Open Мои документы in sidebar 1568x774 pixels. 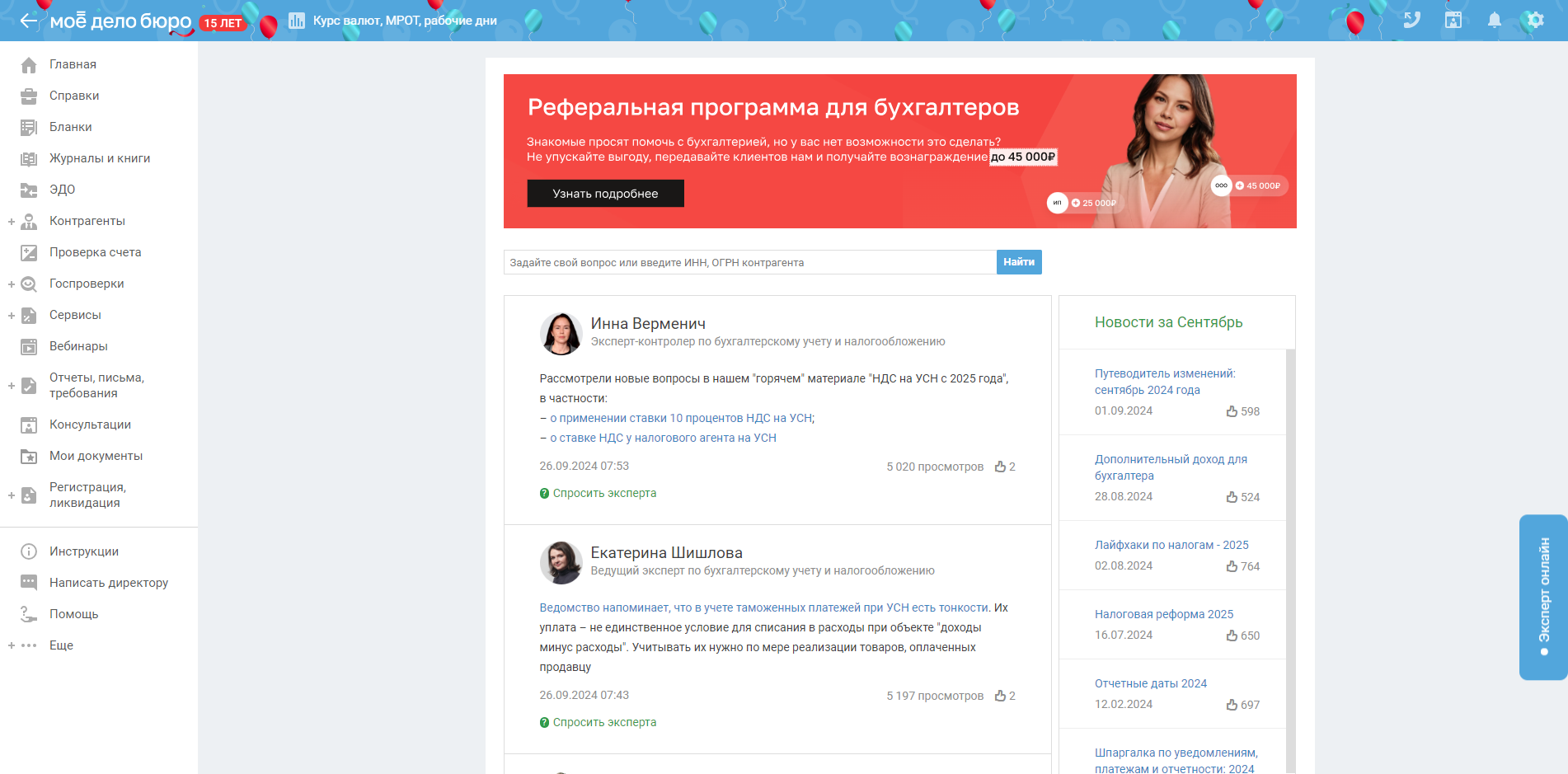tap(96, 456)
